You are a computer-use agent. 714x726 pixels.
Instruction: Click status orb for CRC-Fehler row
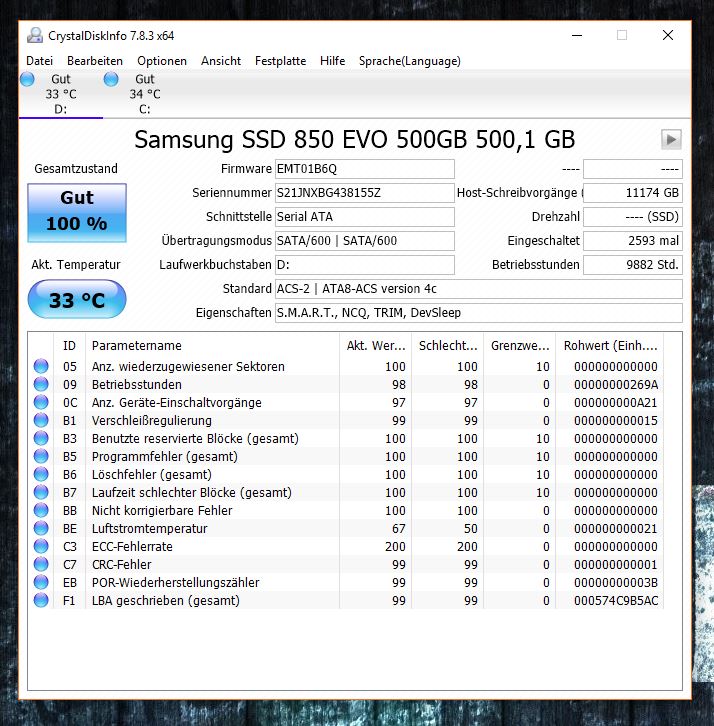coord(41,564)
